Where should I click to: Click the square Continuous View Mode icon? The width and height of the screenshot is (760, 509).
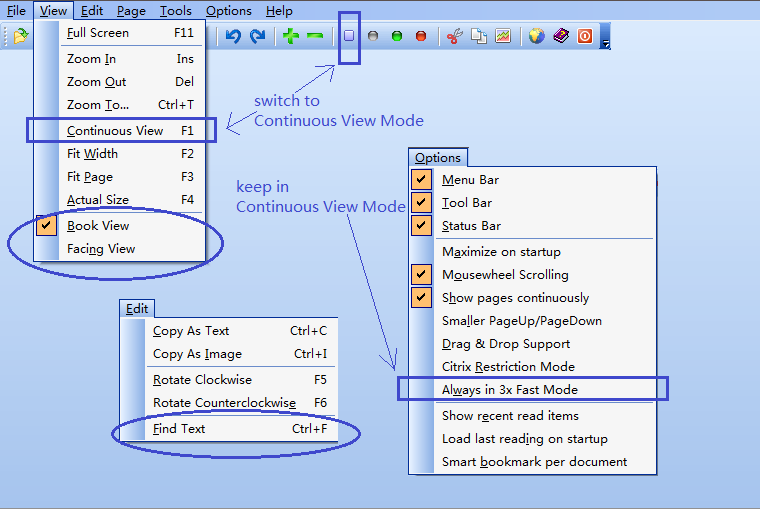349,36
